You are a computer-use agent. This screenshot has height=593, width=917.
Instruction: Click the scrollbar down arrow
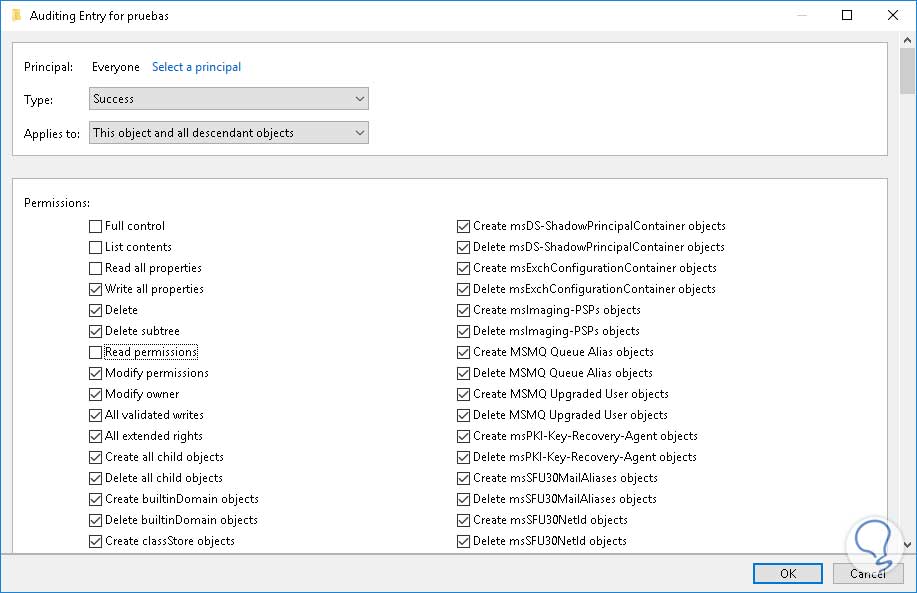pos(908,544)
